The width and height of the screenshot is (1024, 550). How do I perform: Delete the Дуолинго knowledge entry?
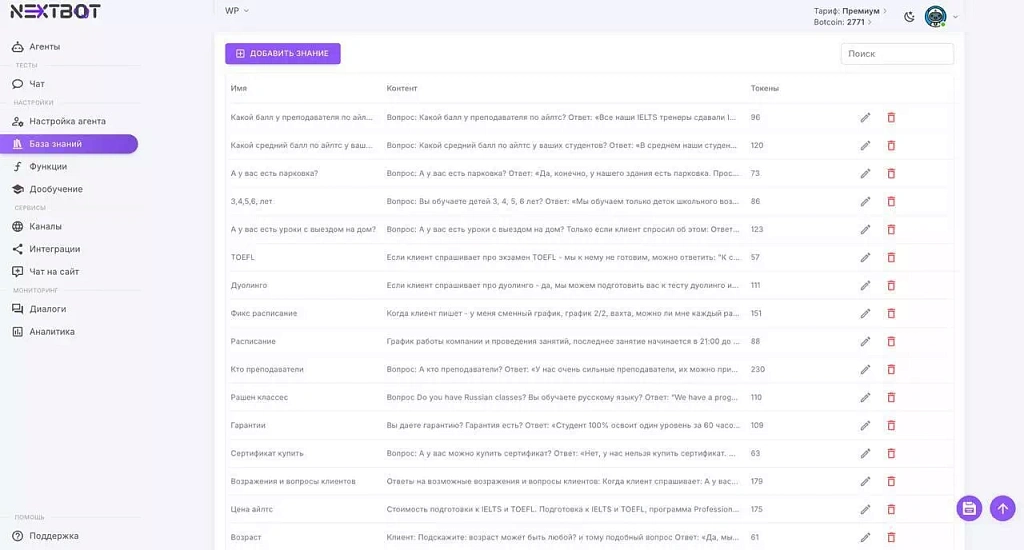pos(891,285)
